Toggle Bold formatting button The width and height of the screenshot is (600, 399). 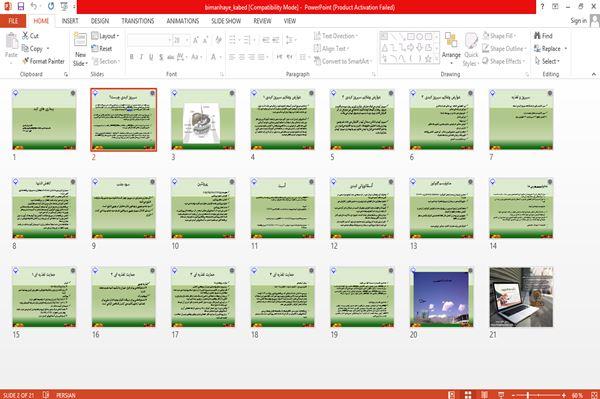point(132,57)
